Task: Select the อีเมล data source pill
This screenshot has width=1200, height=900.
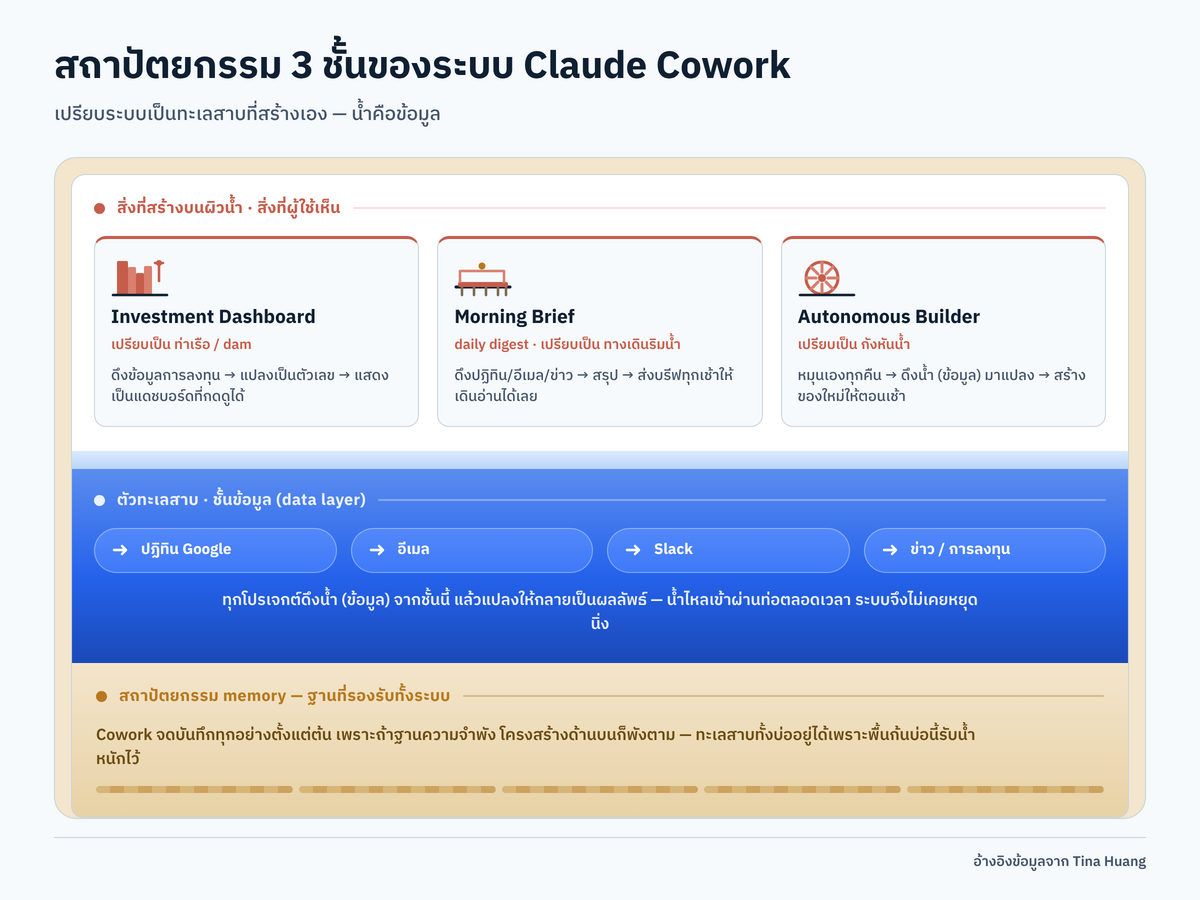Action: click(472, 550)
